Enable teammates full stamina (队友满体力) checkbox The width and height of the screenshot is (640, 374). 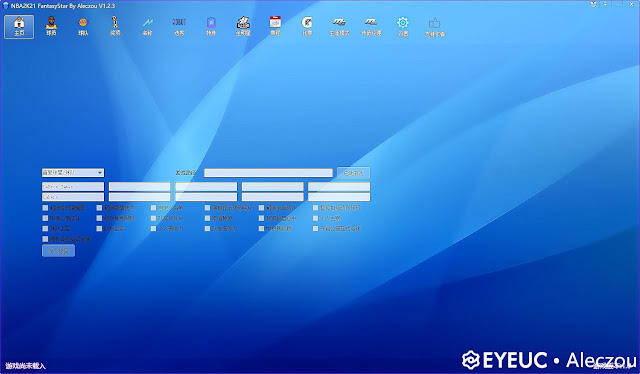(x=207, y=229)
